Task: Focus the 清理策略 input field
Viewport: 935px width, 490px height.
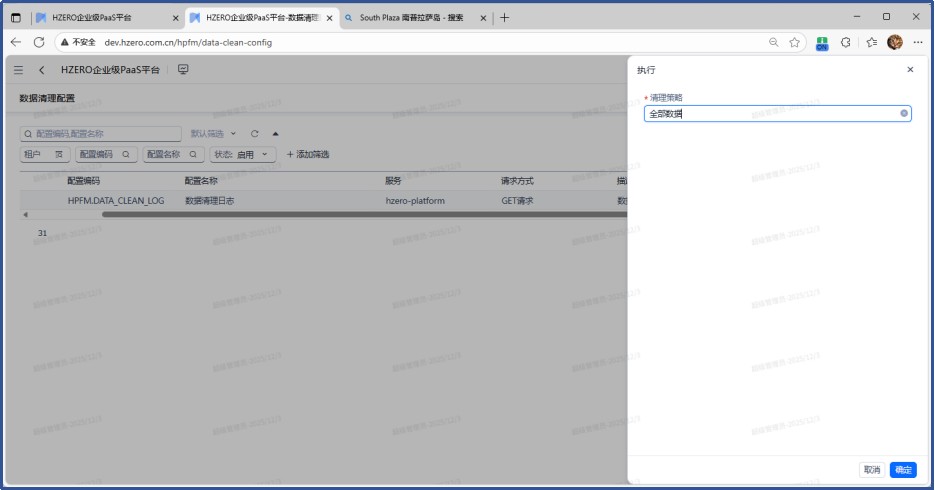Action: click(x=770, y=114)
